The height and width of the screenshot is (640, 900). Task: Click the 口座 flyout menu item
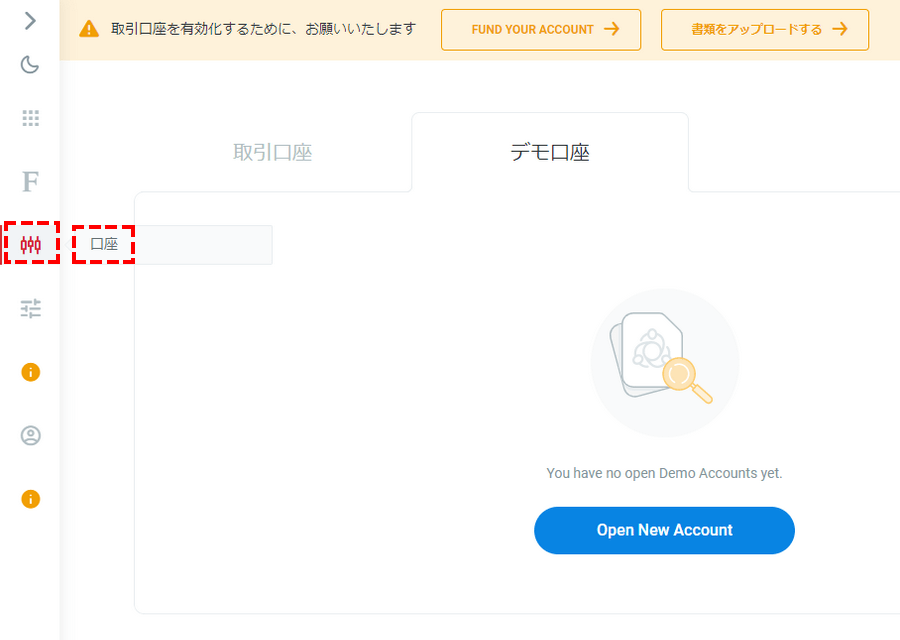click(x=173, y=245)
